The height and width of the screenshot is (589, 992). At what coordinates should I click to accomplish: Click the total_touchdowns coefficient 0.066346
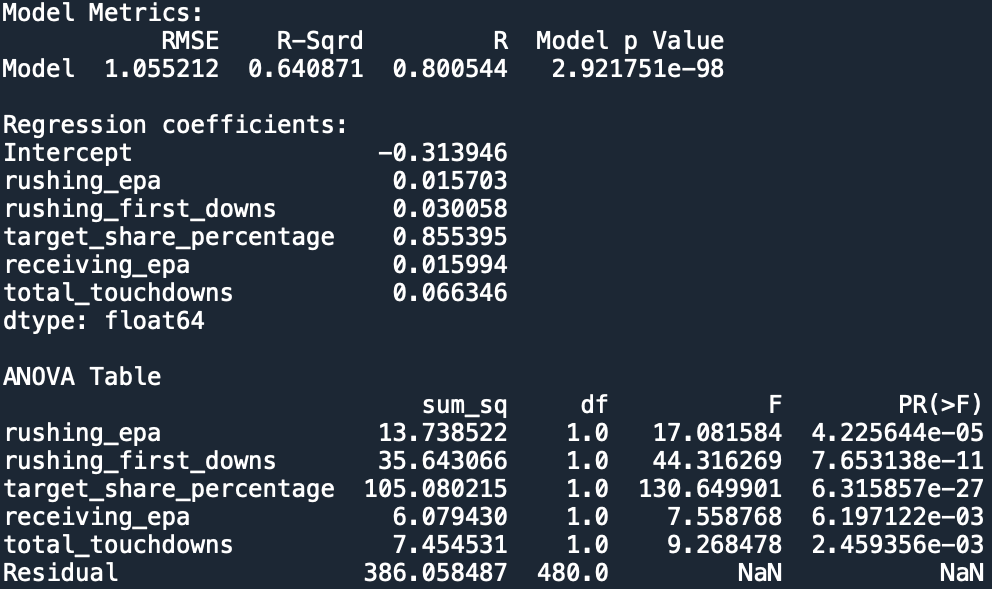pyautogui.click(x=449, y=293)
